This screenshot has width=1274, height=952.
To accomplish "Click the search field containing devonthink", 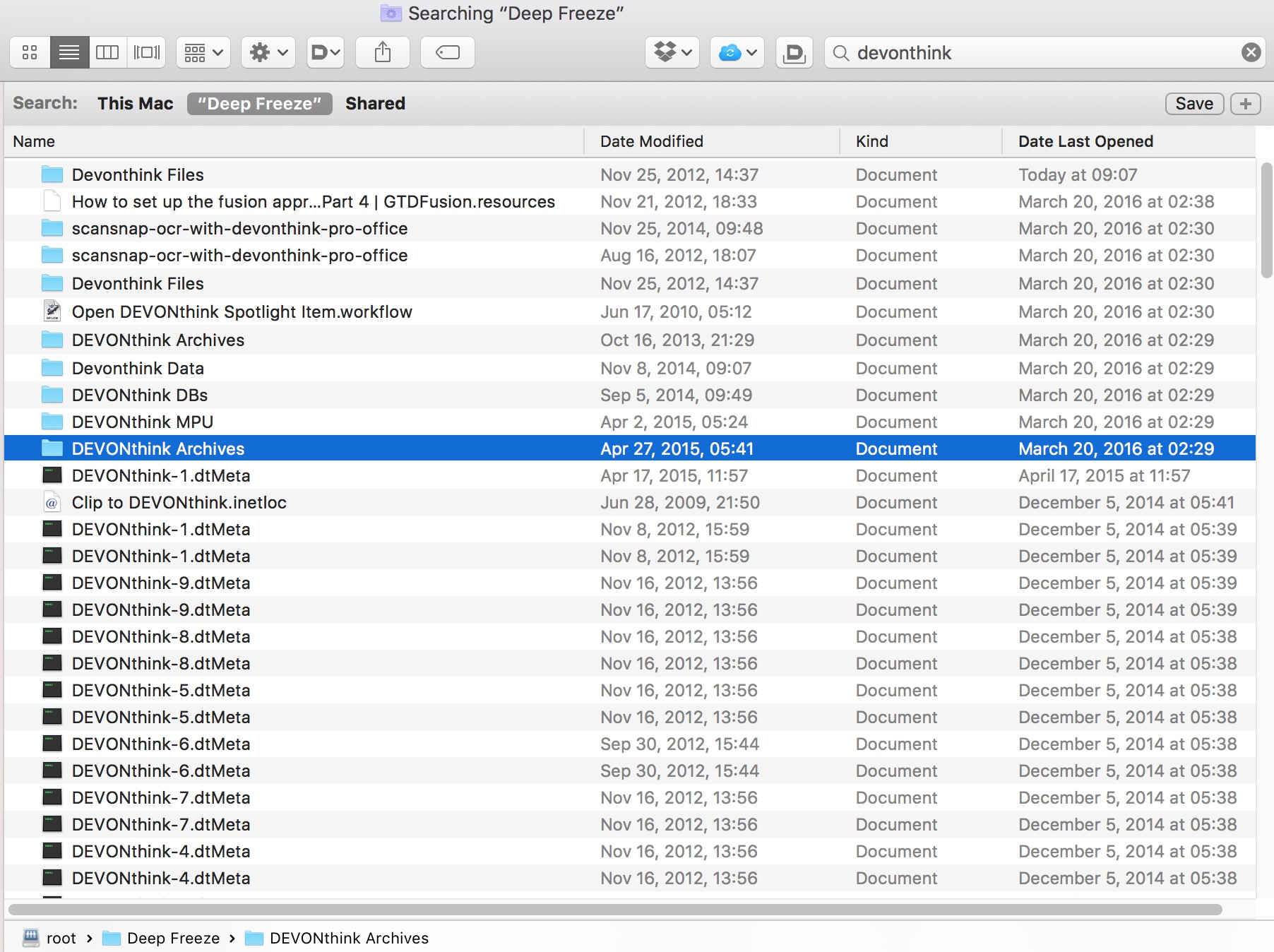I will pos(1045,52).
